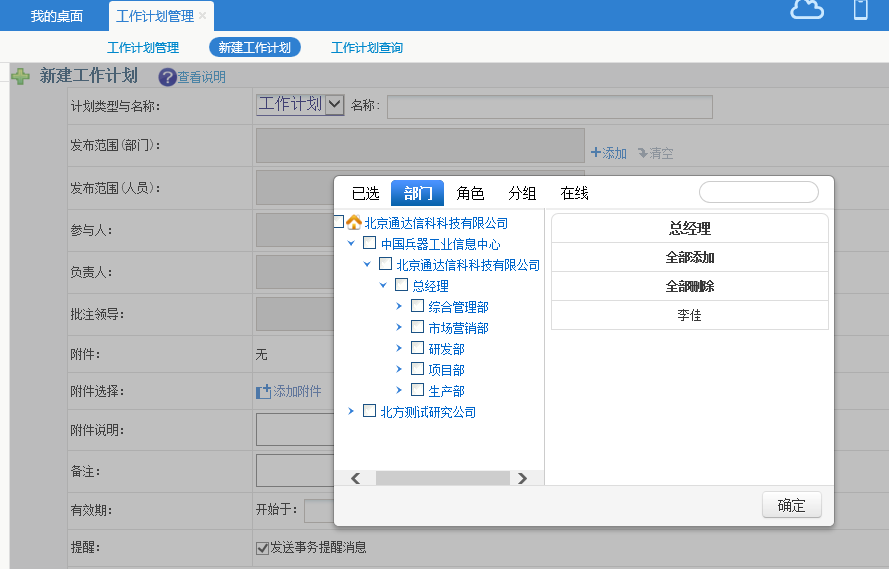Click the green plus new plan icon
Screen dimensions: 889x569
click(x=20, y=76)
